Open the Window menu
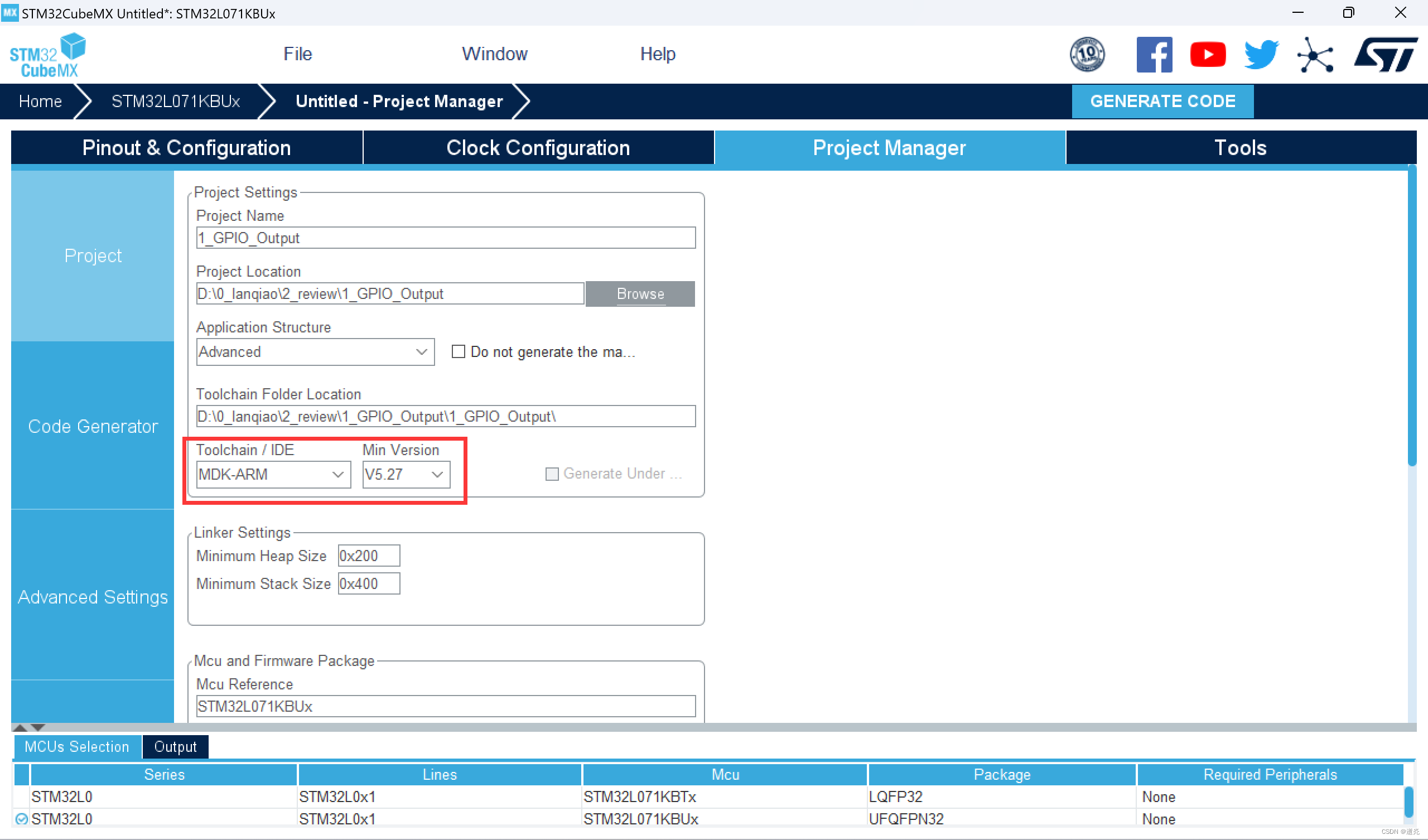 tap(494, 54)
